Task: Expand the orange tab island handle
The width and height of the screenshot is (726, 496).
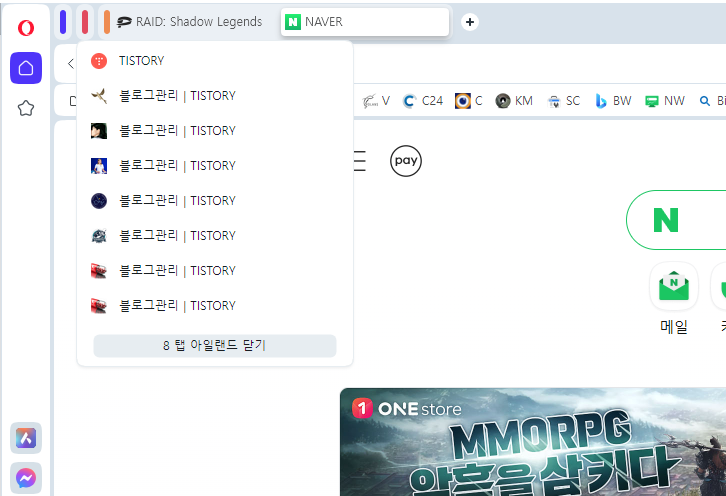Action: click(107, 22)
